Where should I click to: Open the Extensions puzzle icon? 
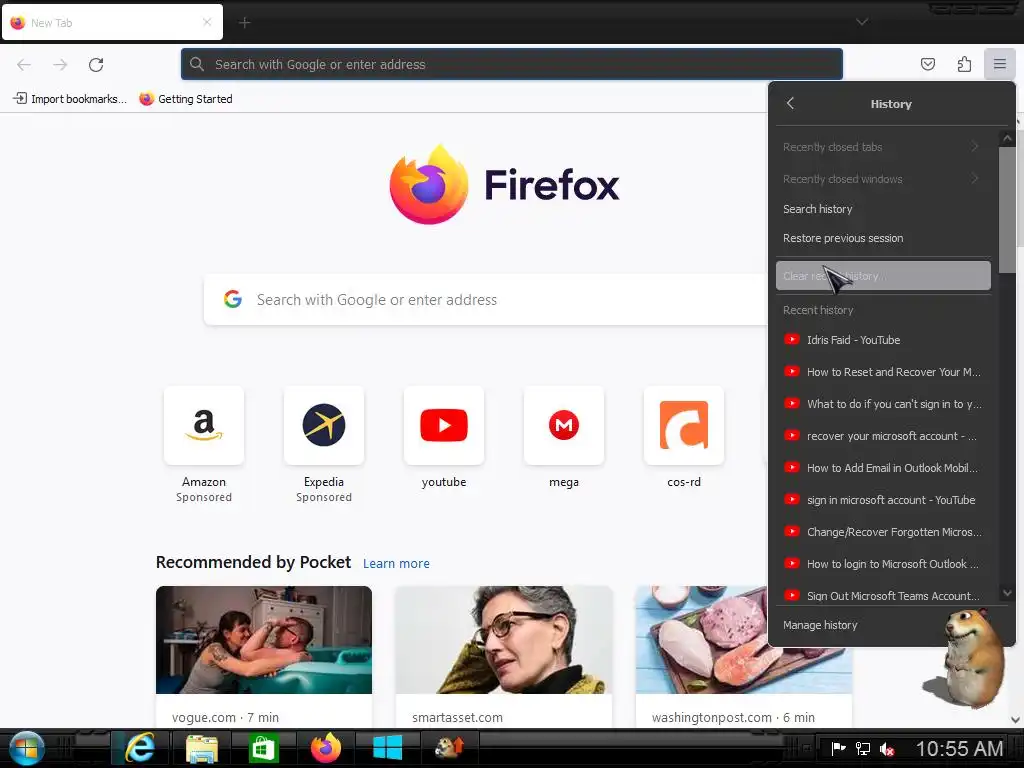[964, 64]
